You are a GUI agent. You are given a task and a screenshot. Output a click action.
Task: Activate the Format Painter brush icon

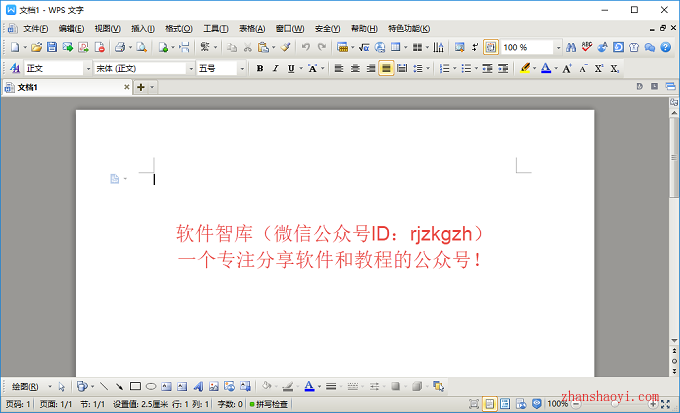click(x=285, y=47)
